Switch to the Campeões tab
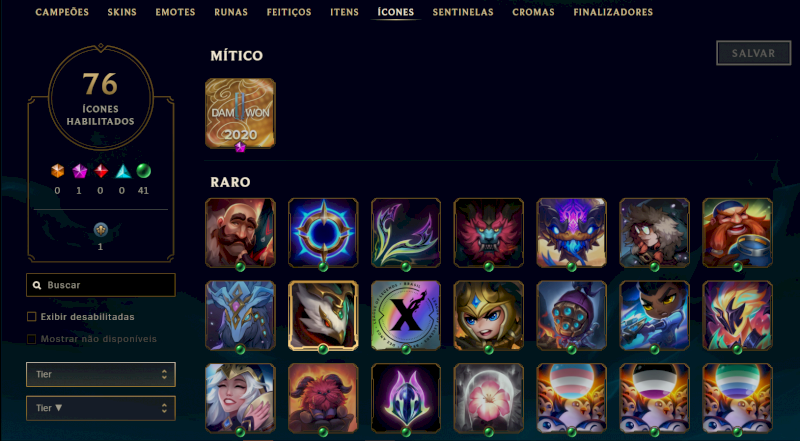Viewport: 800px width, 441px height. pyautogui.click(x=62, y=12)
